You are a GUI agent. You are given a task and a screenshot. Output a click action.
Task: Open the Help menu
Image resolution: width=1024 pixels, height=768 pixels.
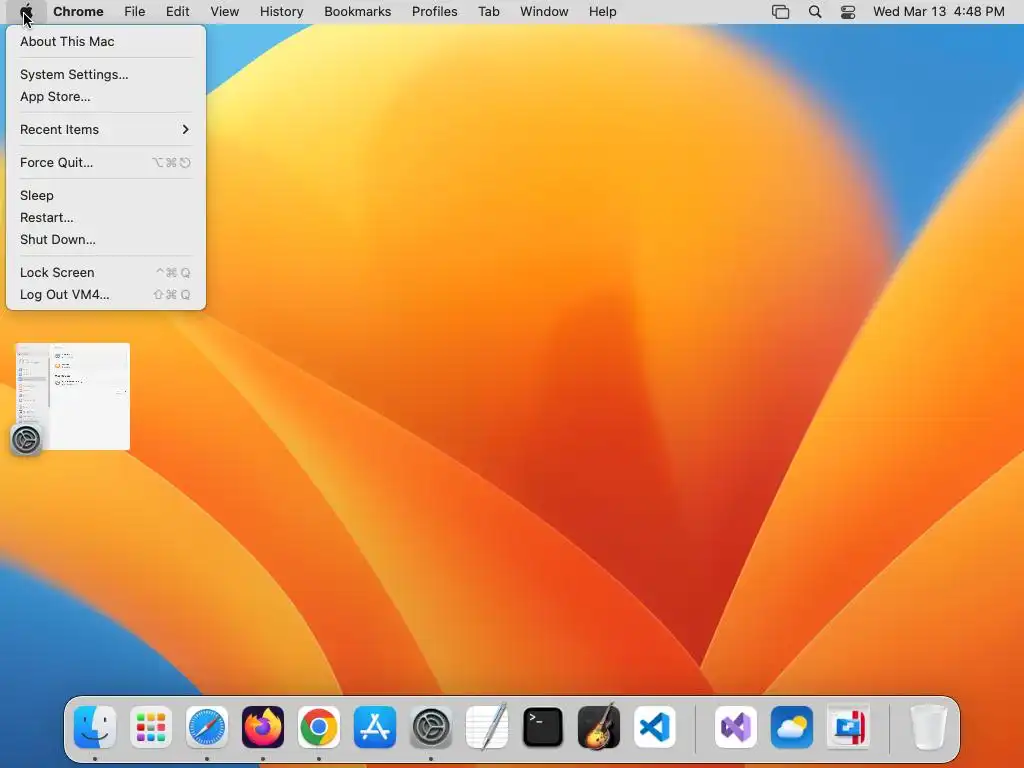click(x=602, y=12)
